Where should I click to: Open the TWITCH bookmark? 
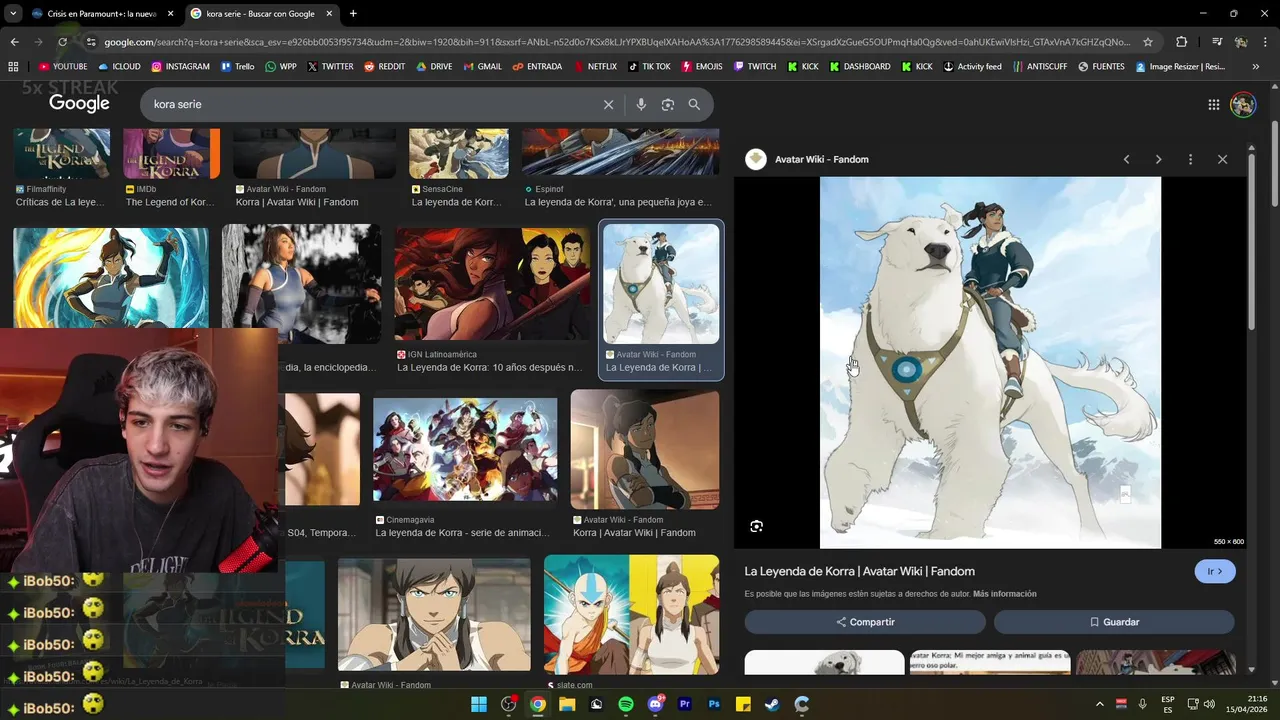(754, 67)
